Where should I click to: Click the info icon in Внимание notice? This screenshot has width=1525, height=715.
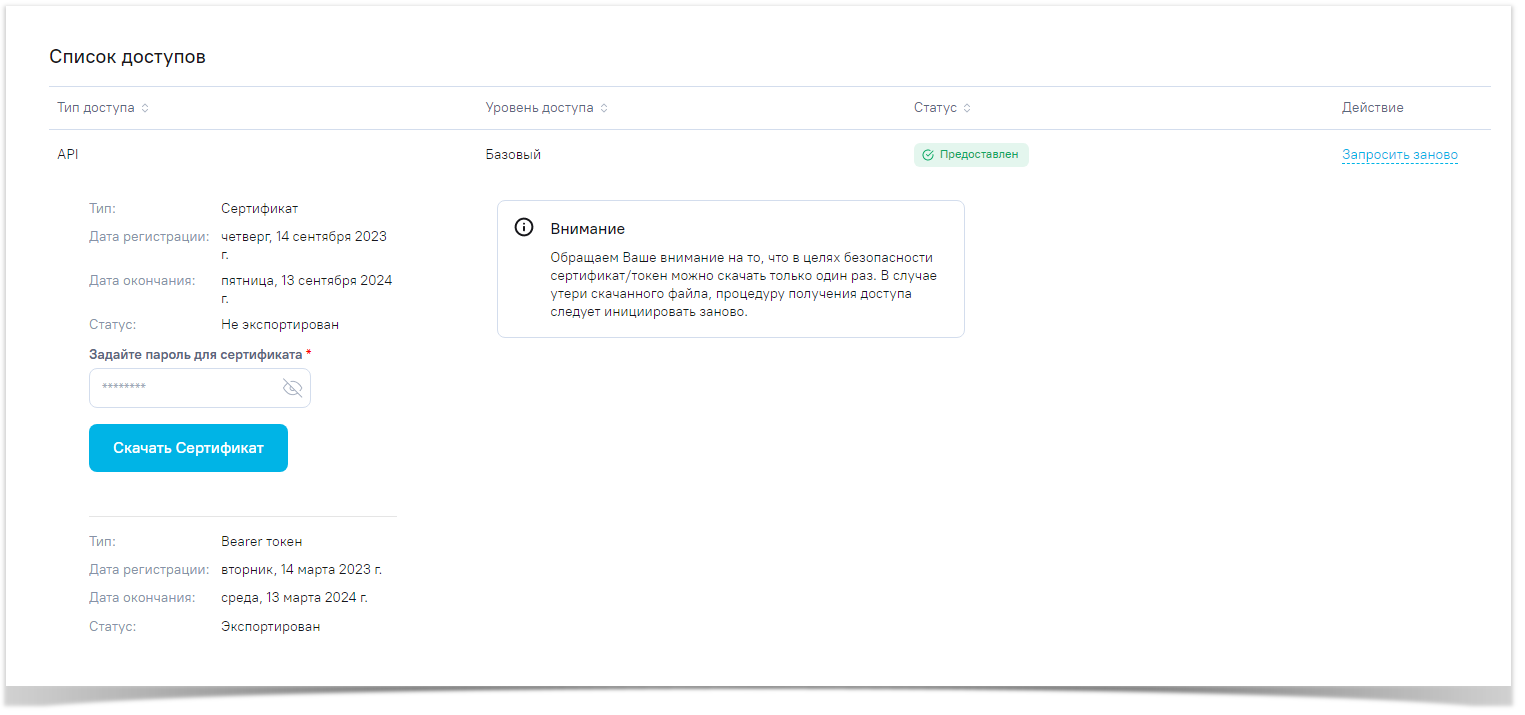pyautogui.click(x=524, y=228)
